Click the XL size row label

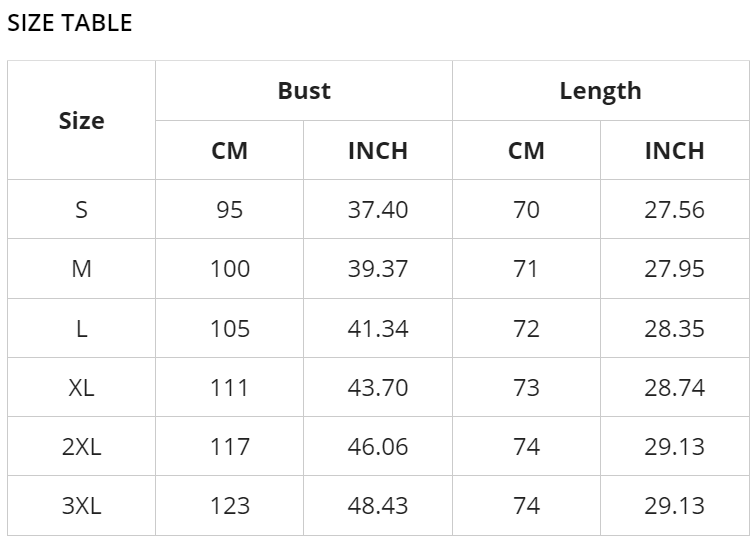tap(82, 387)
